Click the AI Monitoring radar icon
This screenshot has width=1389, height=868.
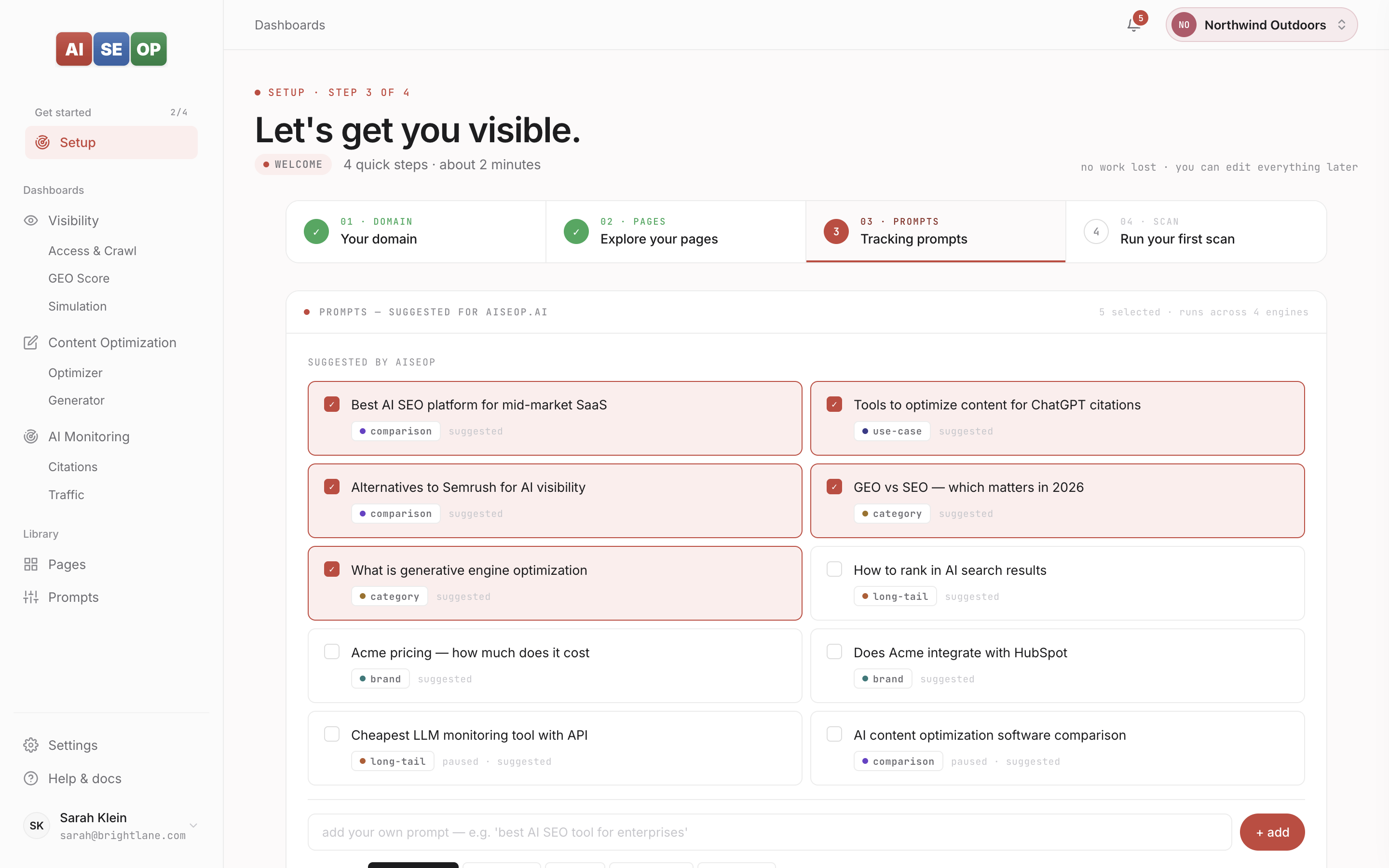31,437
